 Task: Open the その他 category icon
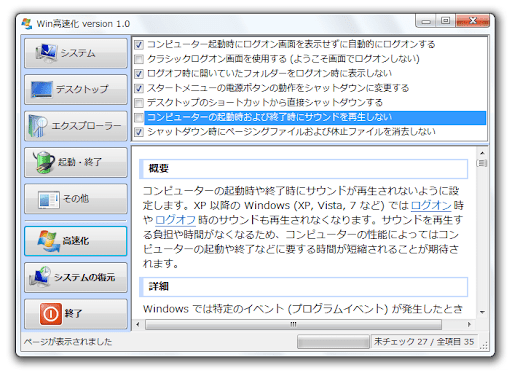pos(49,199)
